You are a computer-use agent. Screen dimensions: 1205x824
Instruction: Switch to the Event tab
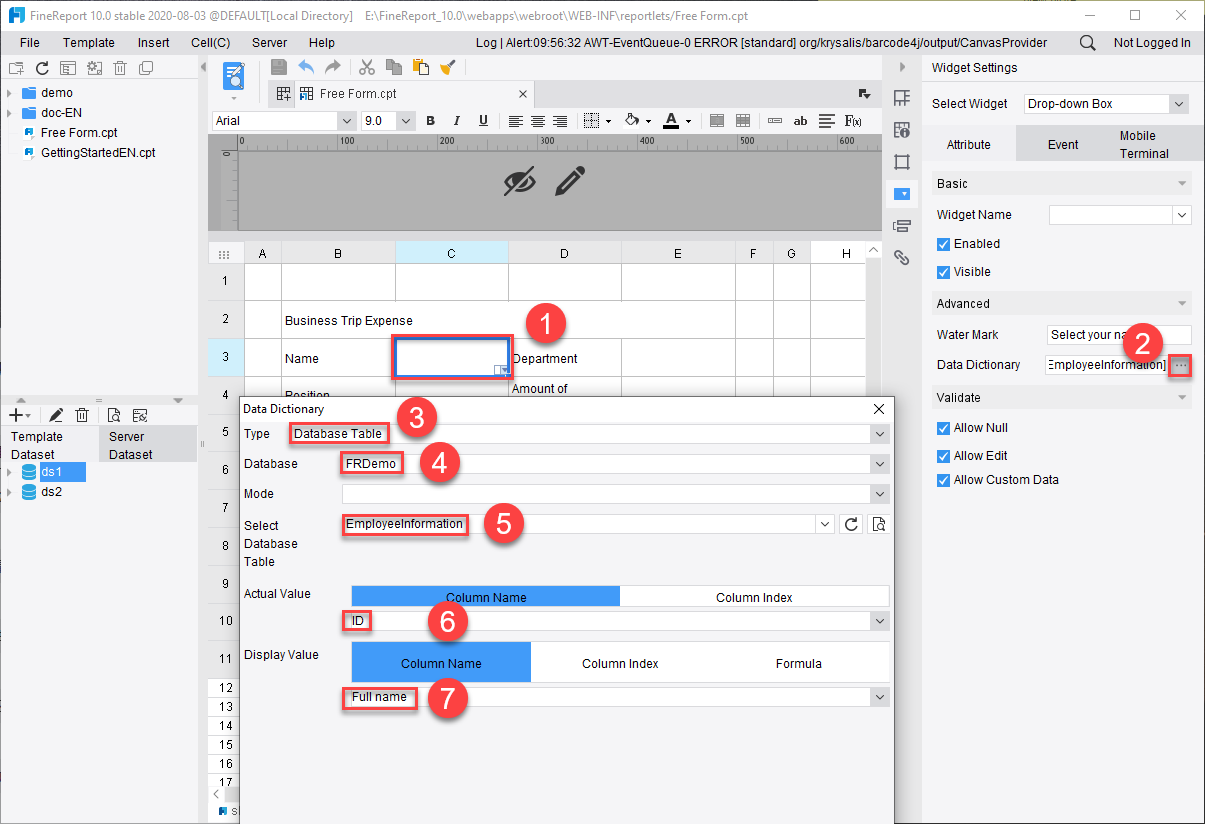tap(1063, 144)
